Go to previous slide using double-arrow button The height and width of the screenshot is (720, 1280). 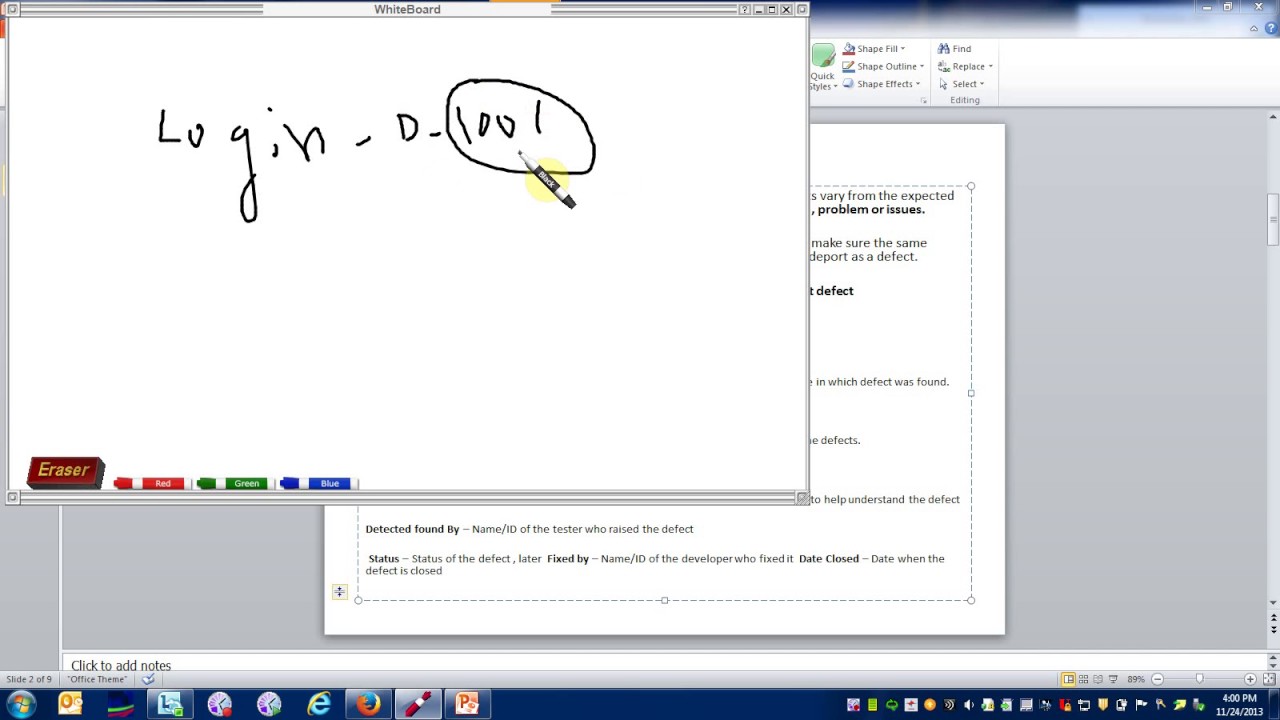(x=1273, y=617)
